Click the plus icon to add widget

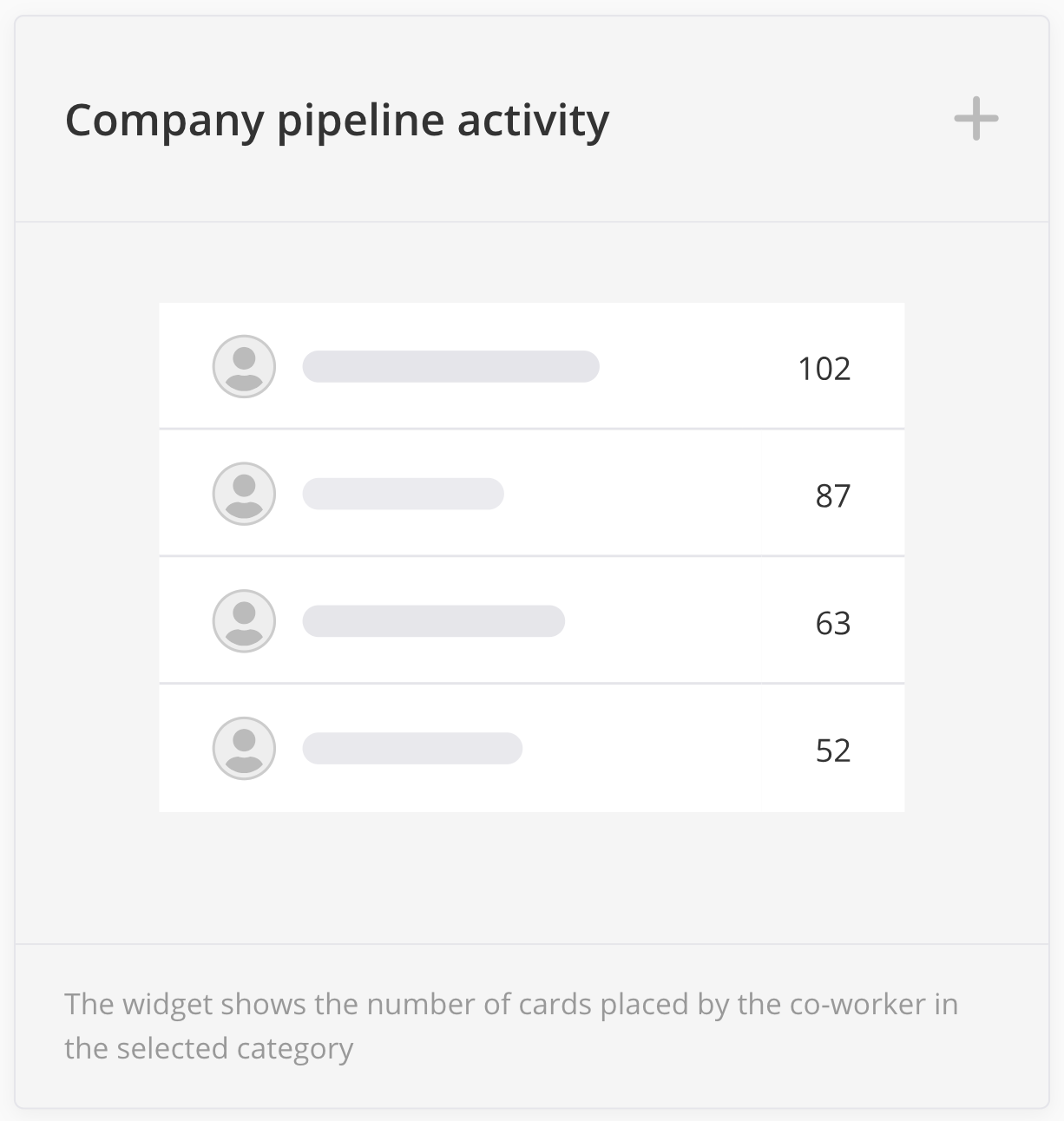[976, 119]
